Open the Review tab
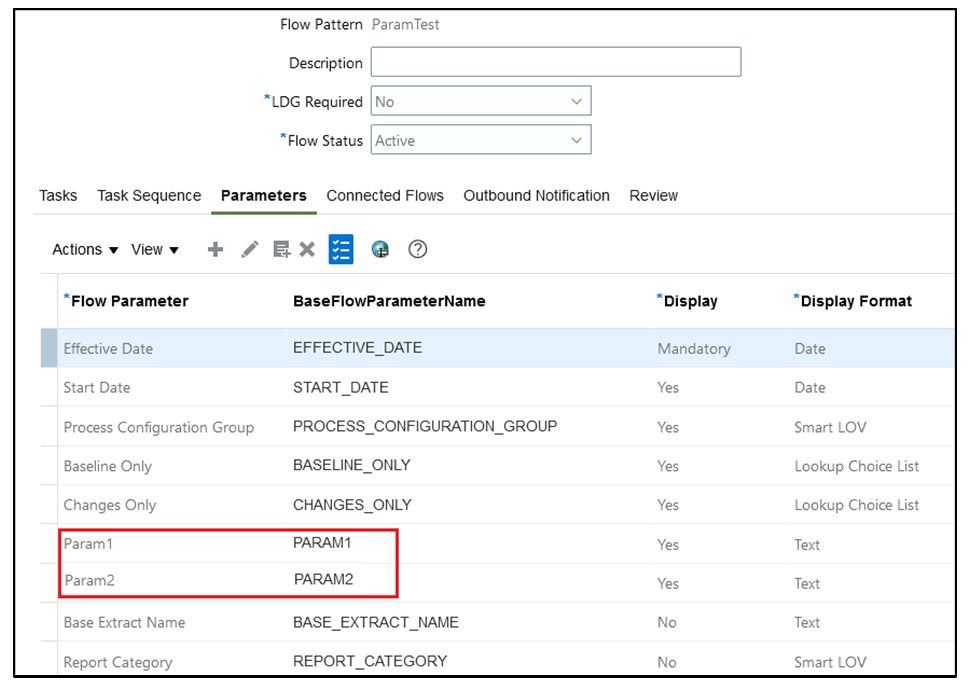This screenshot has width=980, height=687. click(654, 196)
